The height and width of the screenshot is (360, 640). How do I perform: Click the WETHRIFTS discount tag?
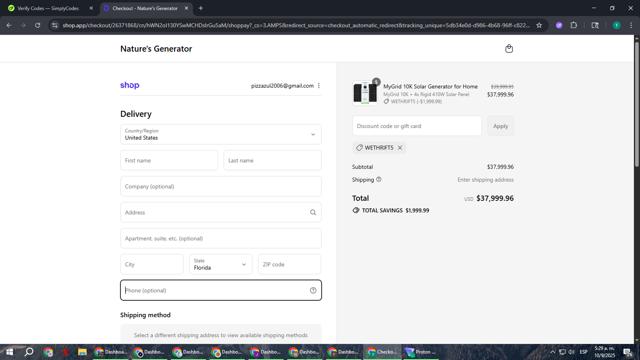click(379, 148)
